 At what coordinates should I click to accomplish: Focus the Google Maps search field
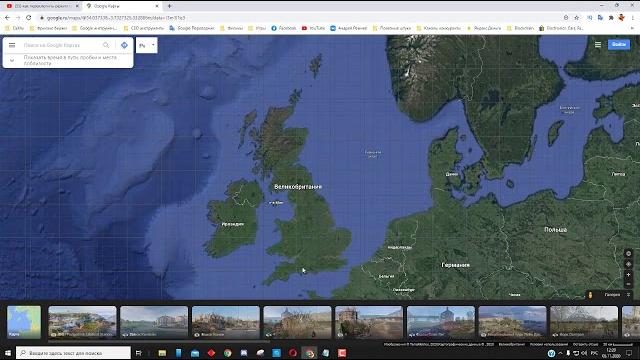click(61, 45)
